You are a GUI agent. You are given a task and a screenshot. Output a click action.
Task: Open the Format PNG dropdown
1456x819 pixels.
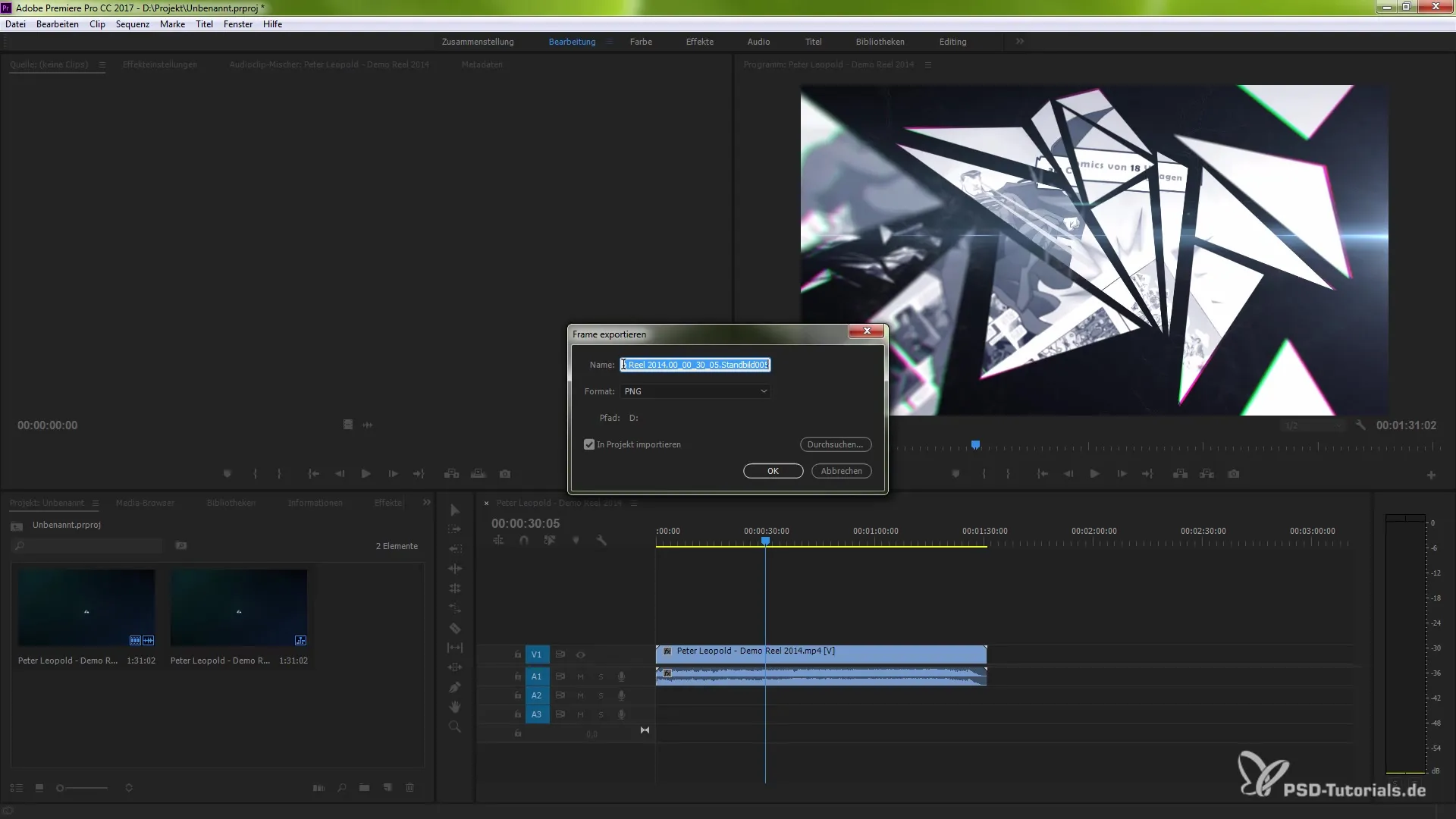(695, 391)
